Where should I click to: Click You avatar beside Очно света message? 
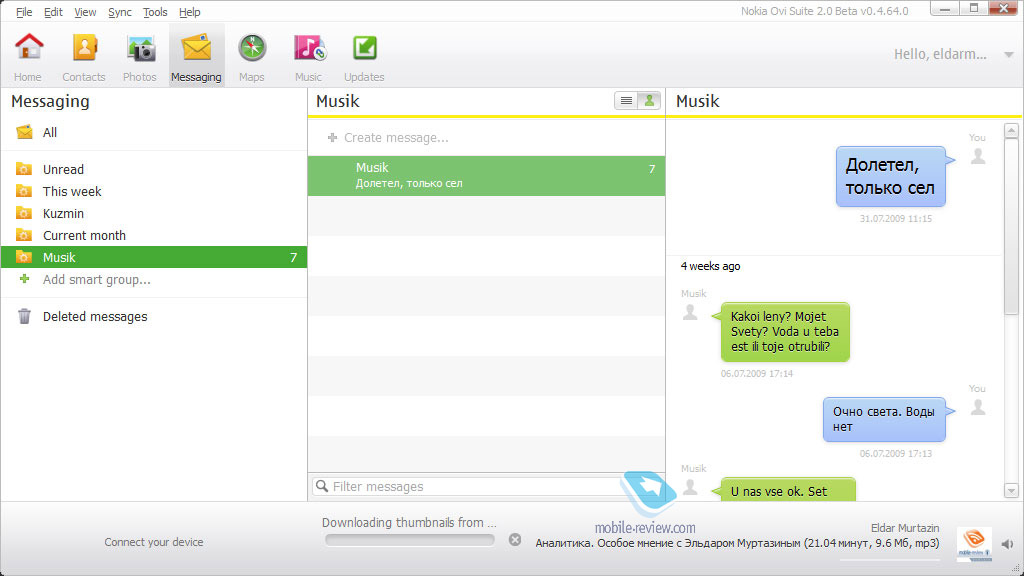click(978, 407)
